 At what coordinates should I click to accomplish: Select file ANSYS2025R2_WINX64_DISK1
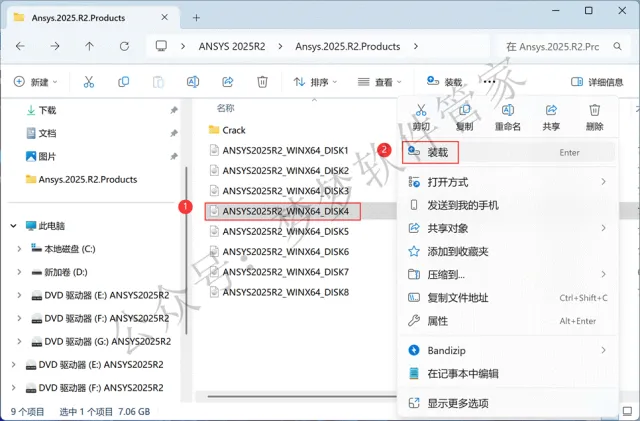[285, 150]
